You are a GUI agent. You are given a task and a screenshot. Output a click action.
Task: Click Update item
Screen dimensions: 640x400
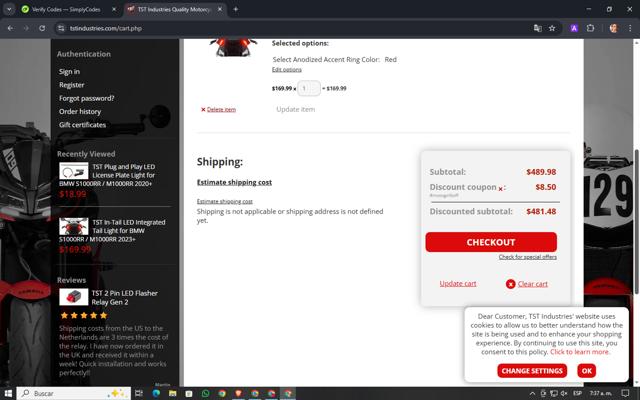click(x=296, y=109)
